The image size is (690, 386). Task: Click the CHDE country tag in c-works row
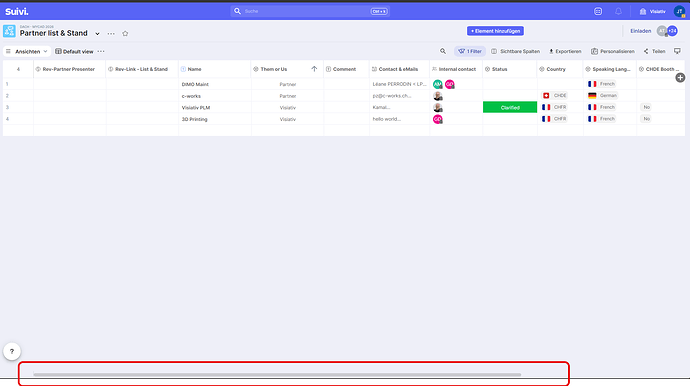pyautogui.click(x=554, y=96)
